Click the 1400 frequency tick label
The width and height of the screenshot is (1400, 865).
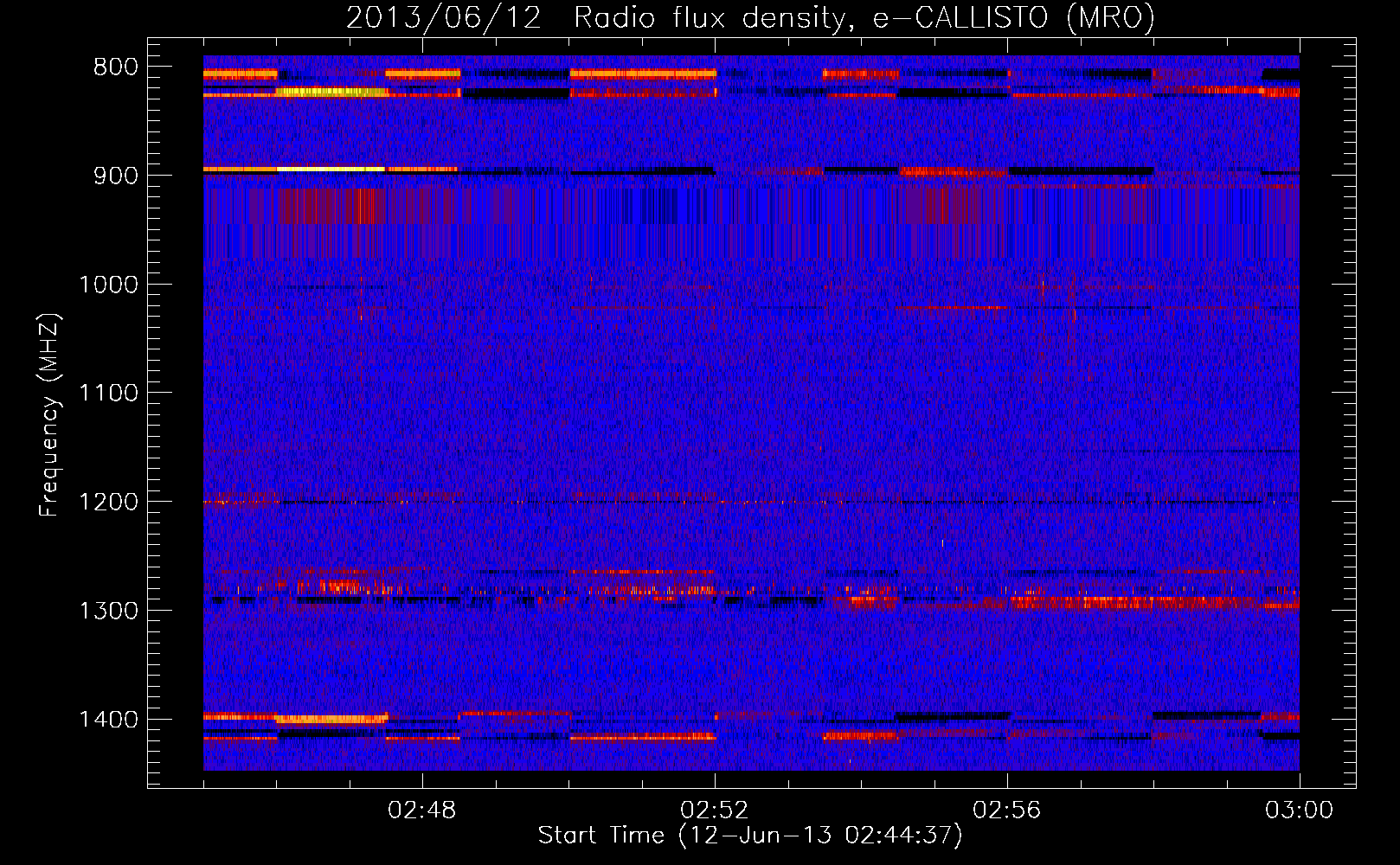[108, 720]
